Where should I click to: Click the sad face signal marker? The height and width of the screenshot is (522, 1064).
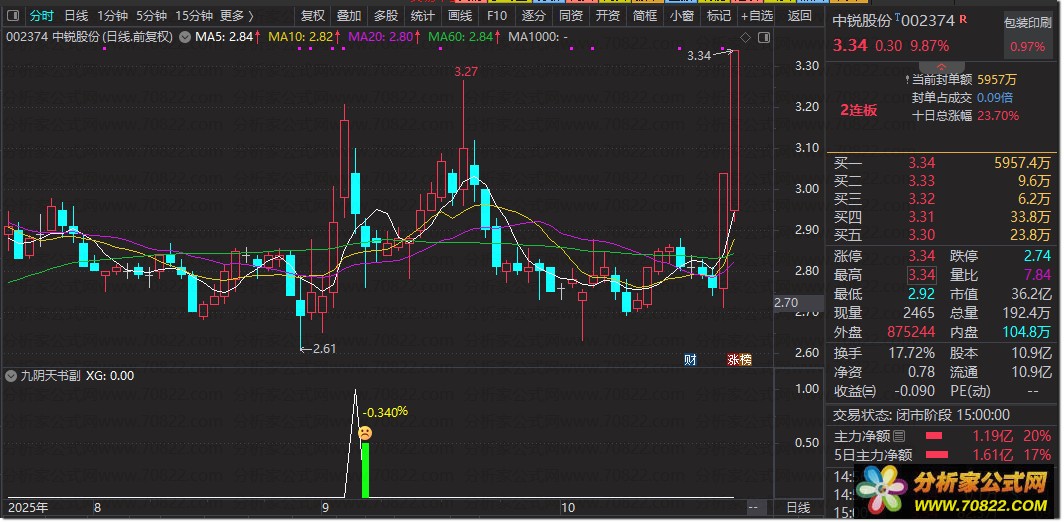click(x=365, y=432)
